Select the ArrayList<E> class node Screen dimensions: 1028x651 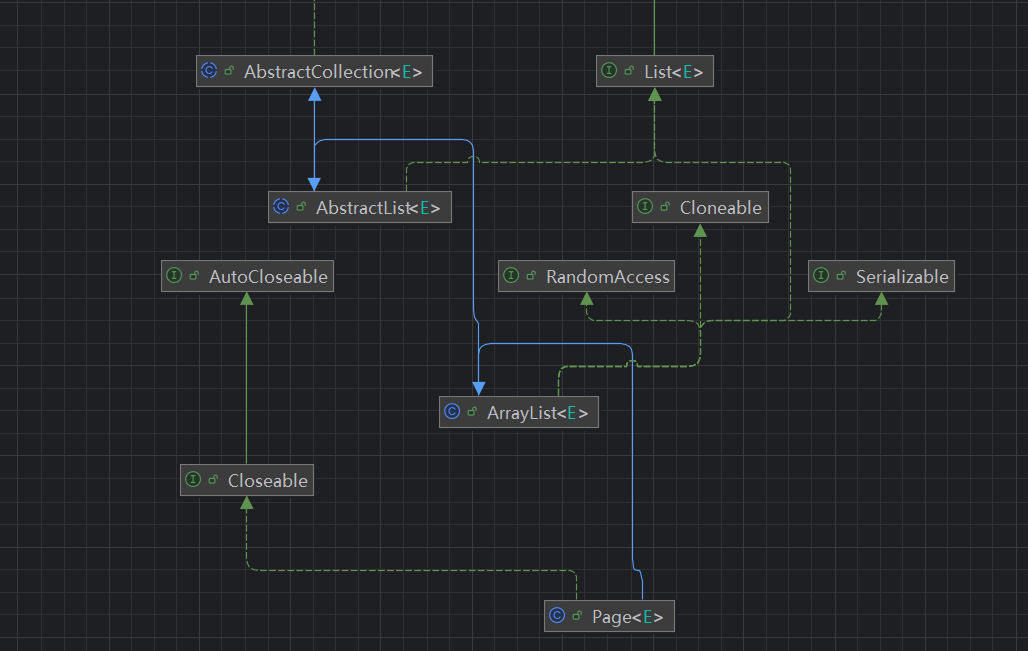coord(519,412)
